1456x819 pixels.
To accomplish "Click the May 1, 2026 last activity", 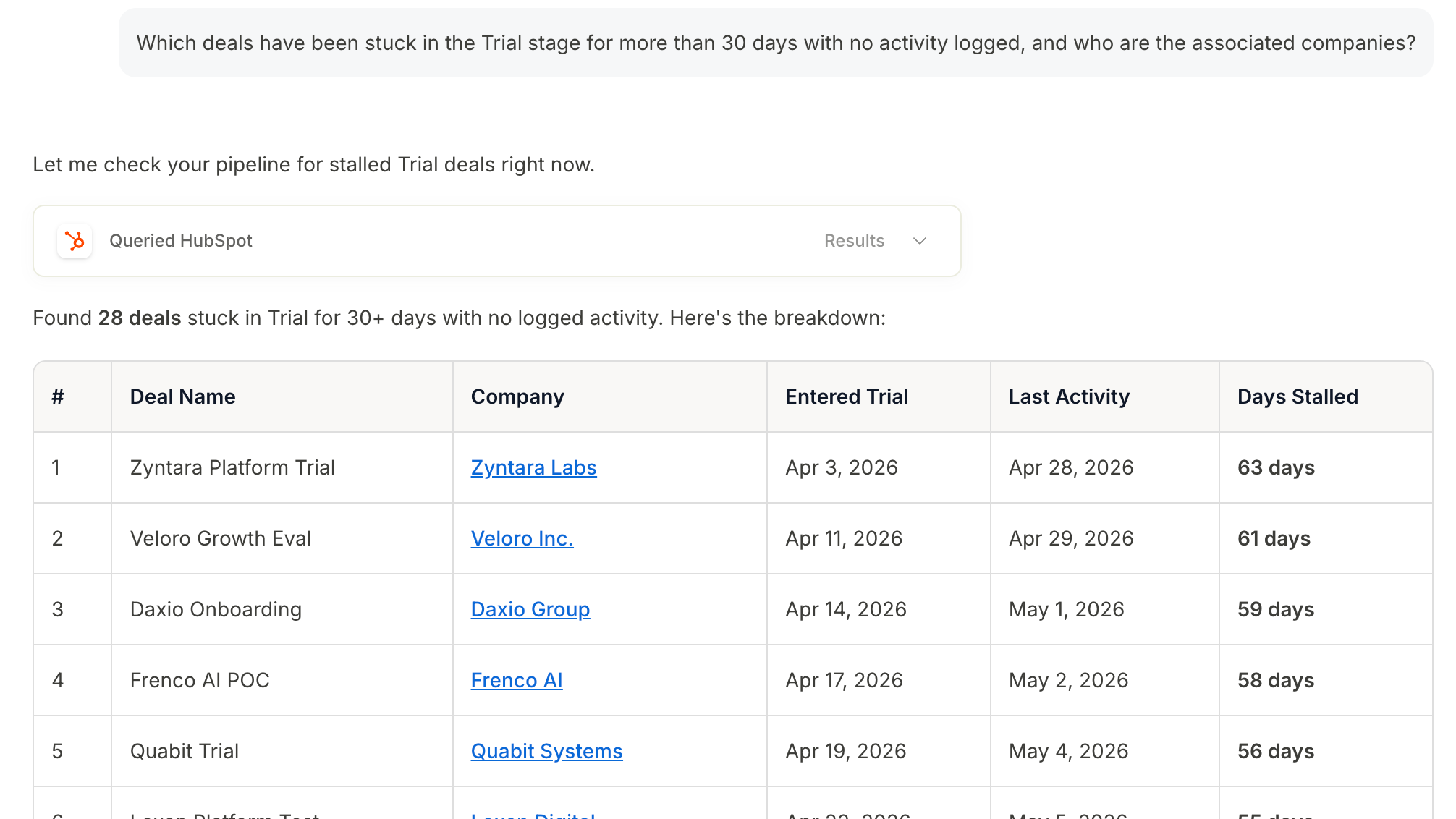I will (1067, 610).
